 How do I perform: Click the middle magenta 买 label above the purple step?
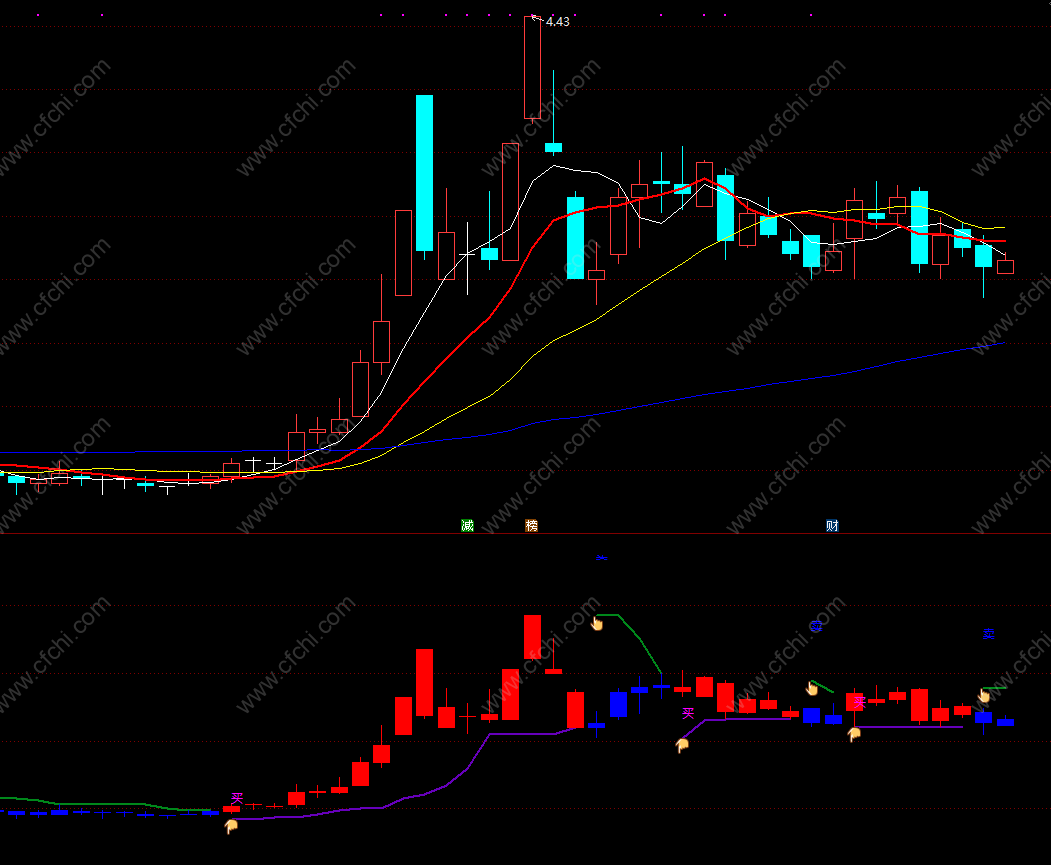pyautogui.click(x=688, y=713)
